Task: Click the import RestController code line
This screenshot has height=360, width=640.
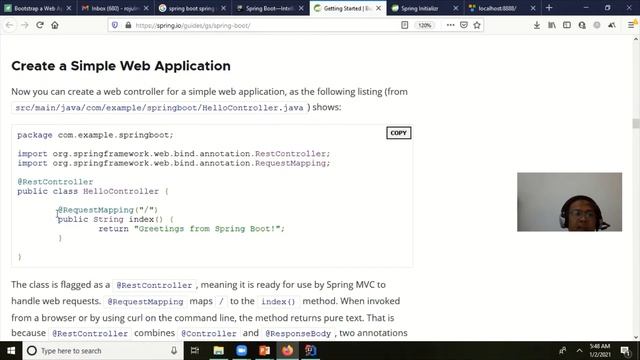Action: click(x=173, y=154)
